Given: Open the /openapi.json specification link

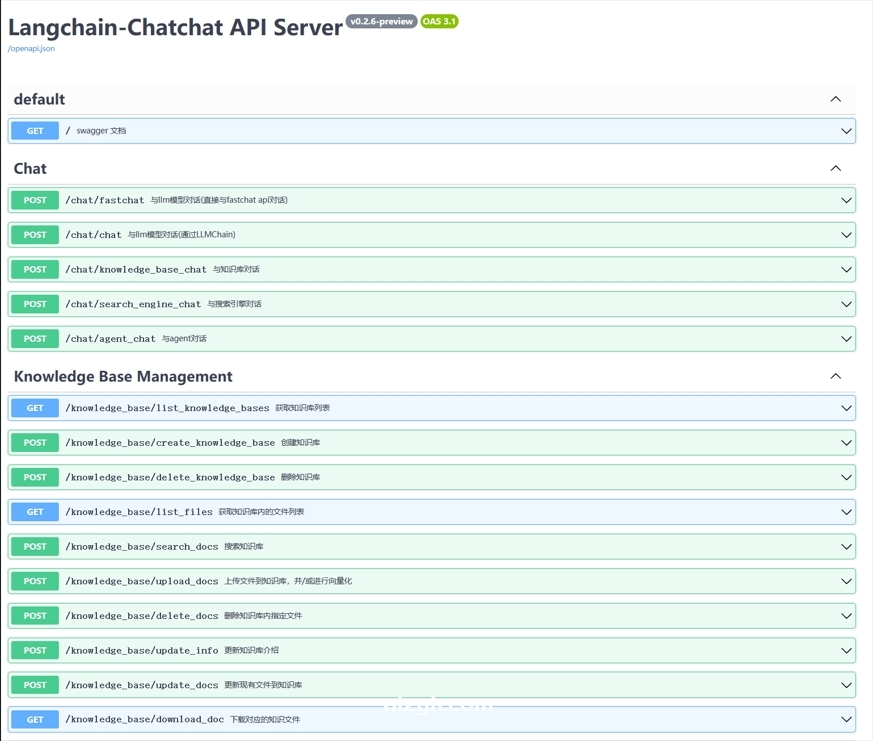Looking at the screenshot, I should [29, 47].
